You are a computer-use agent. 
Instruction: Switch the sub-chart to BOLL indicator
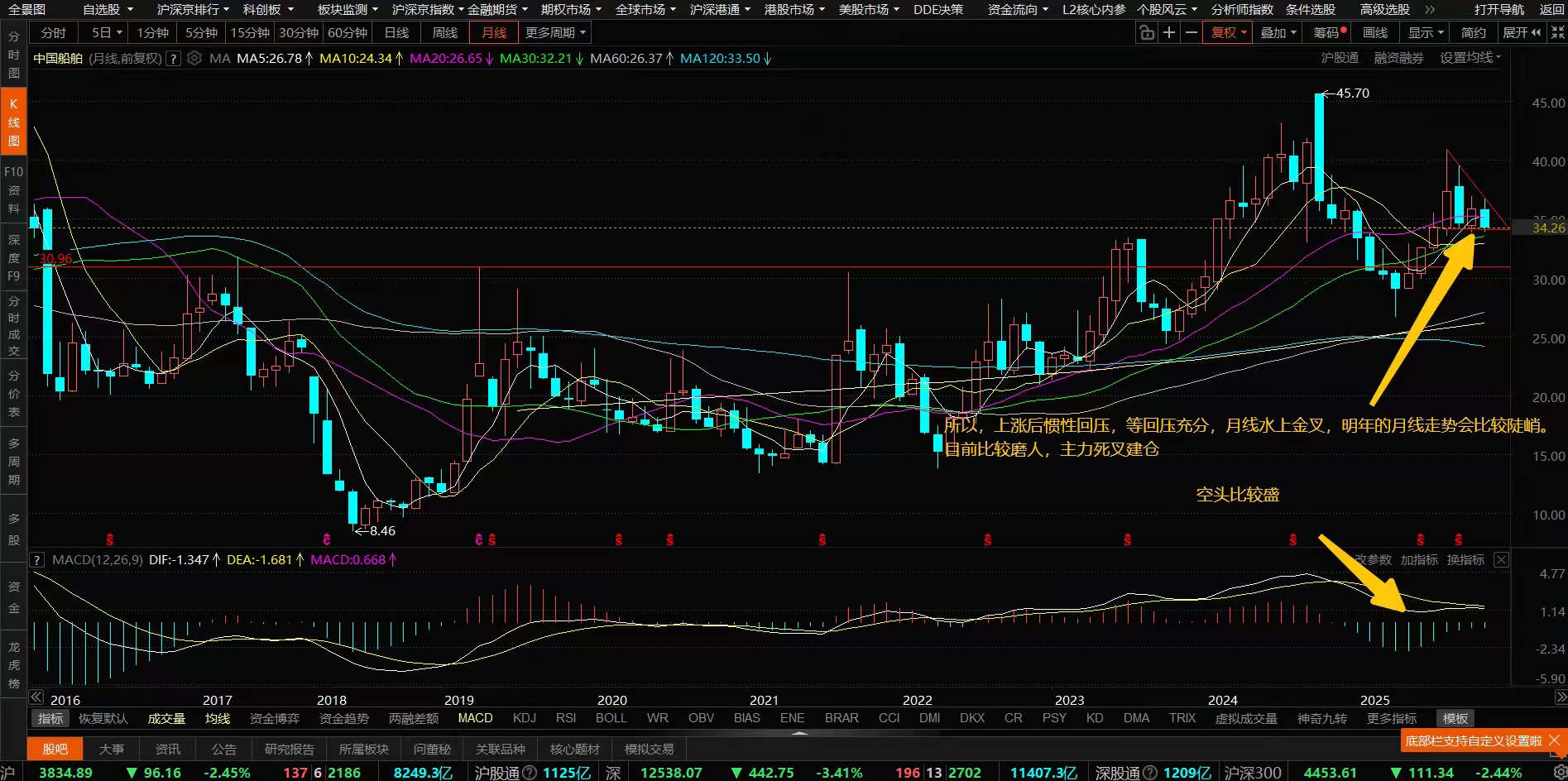click(611, 718)
